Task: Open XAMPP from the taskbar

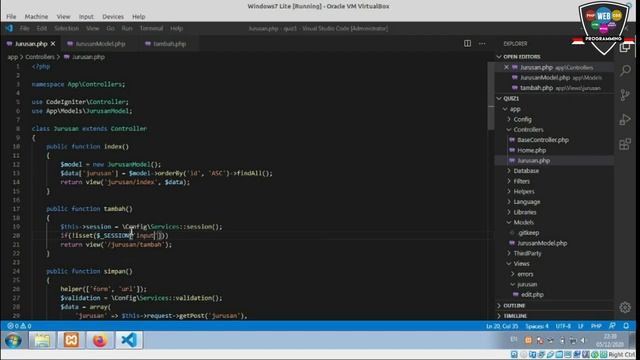Action: (71, 340)
